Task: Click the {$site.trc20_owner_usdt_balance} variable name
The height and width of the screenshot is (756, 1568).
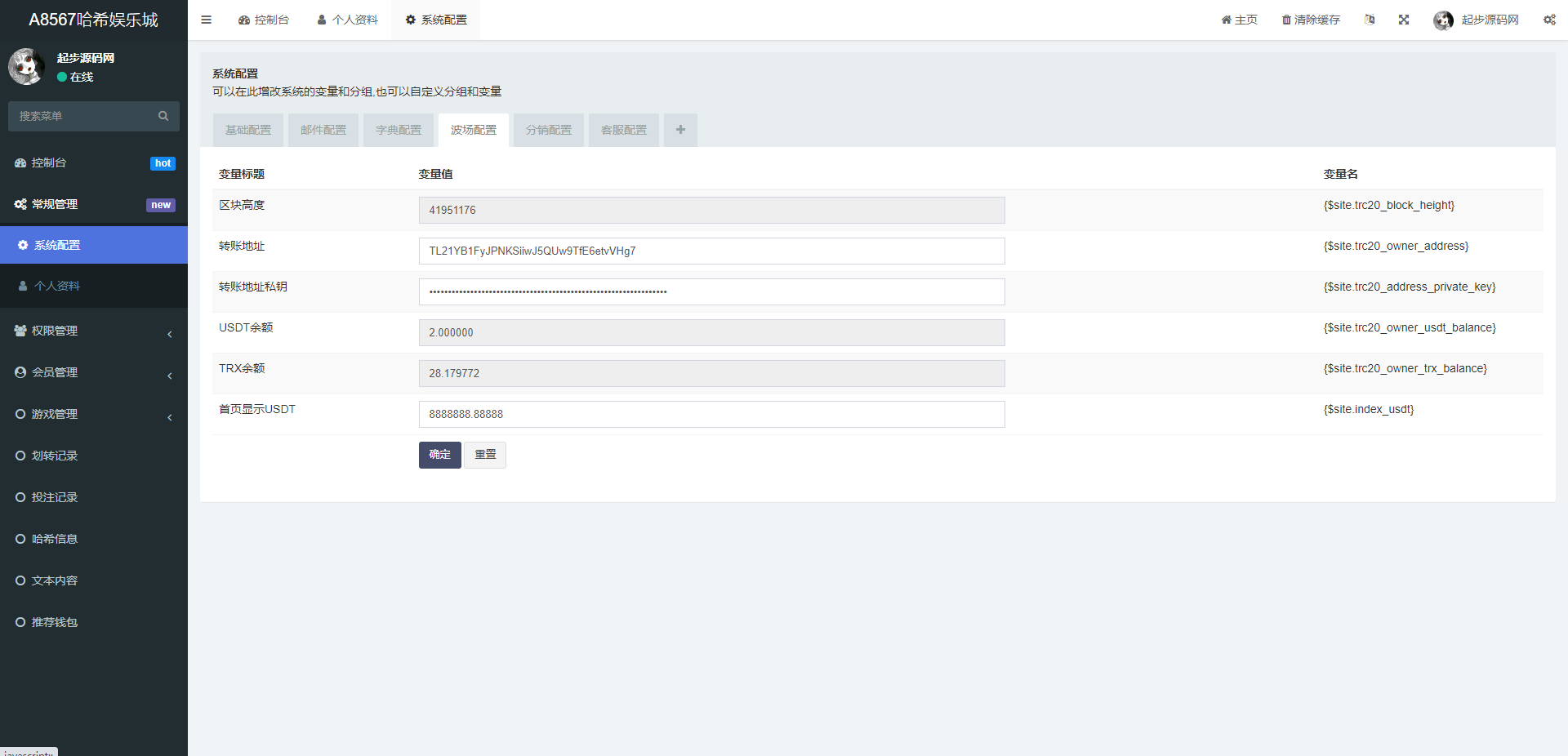Action: click(x=1410, y=327)
